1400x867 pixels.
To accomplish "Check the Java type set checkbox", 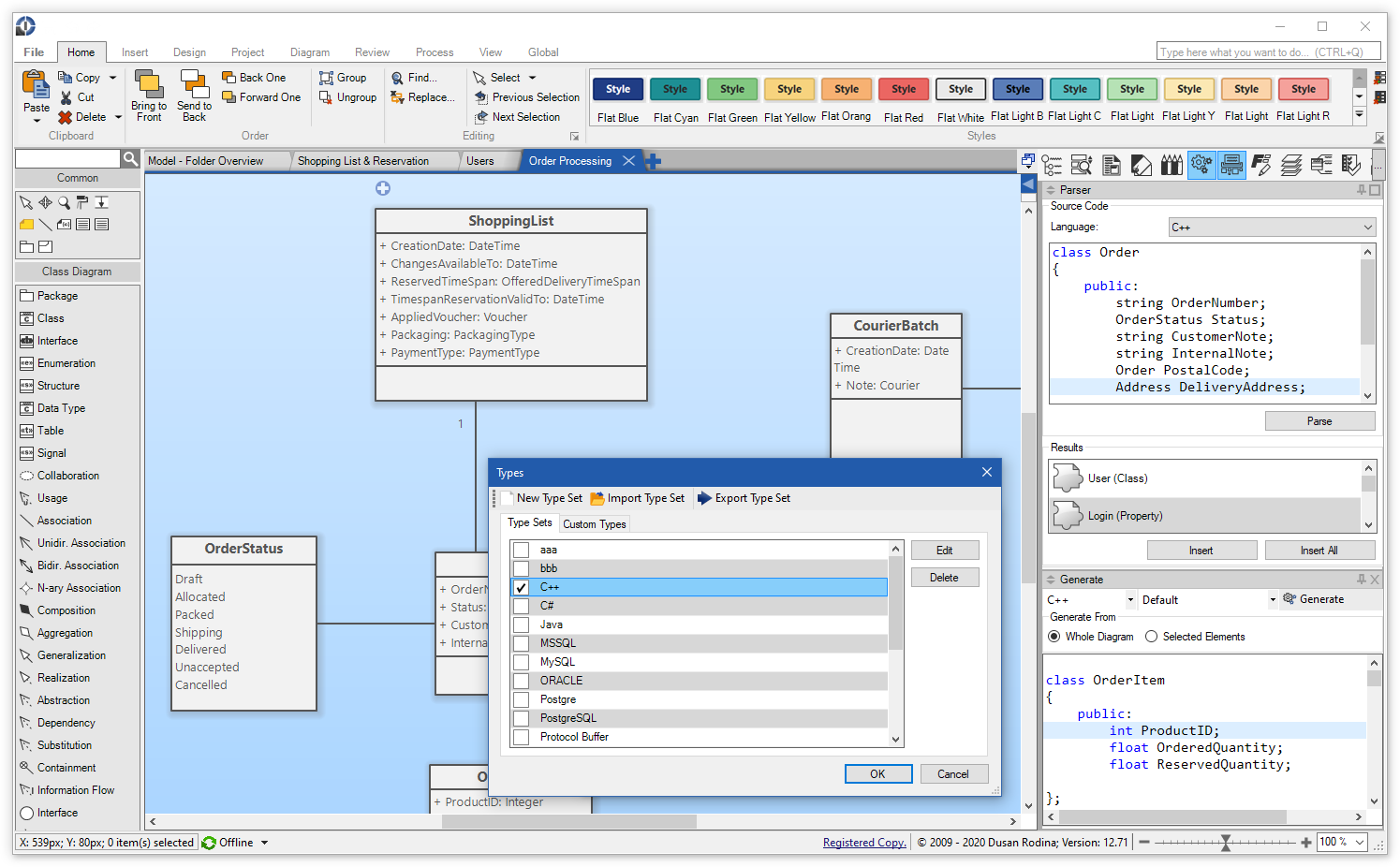I will click(522, 625).
